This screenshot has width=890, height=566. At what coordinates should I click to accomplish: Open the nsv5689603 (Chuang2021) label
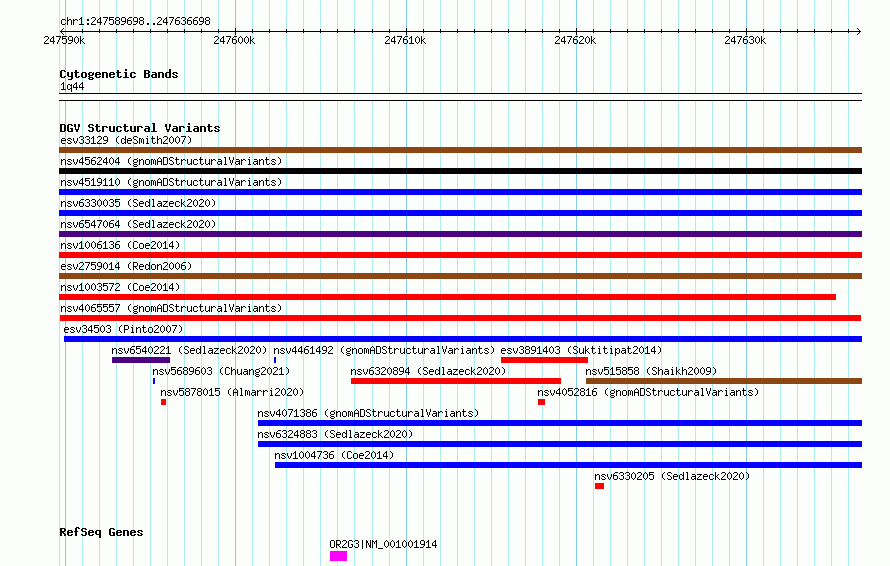point(221,371)
